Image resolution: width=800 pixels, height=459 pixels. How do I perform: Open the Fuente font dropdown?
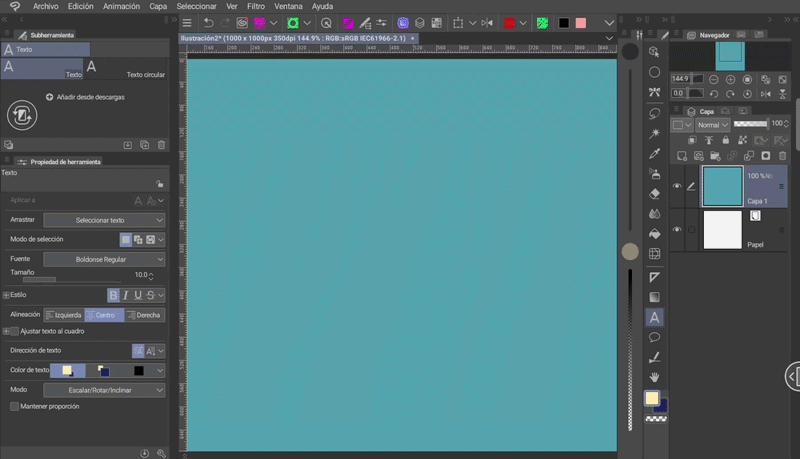(x=105, y=259)
